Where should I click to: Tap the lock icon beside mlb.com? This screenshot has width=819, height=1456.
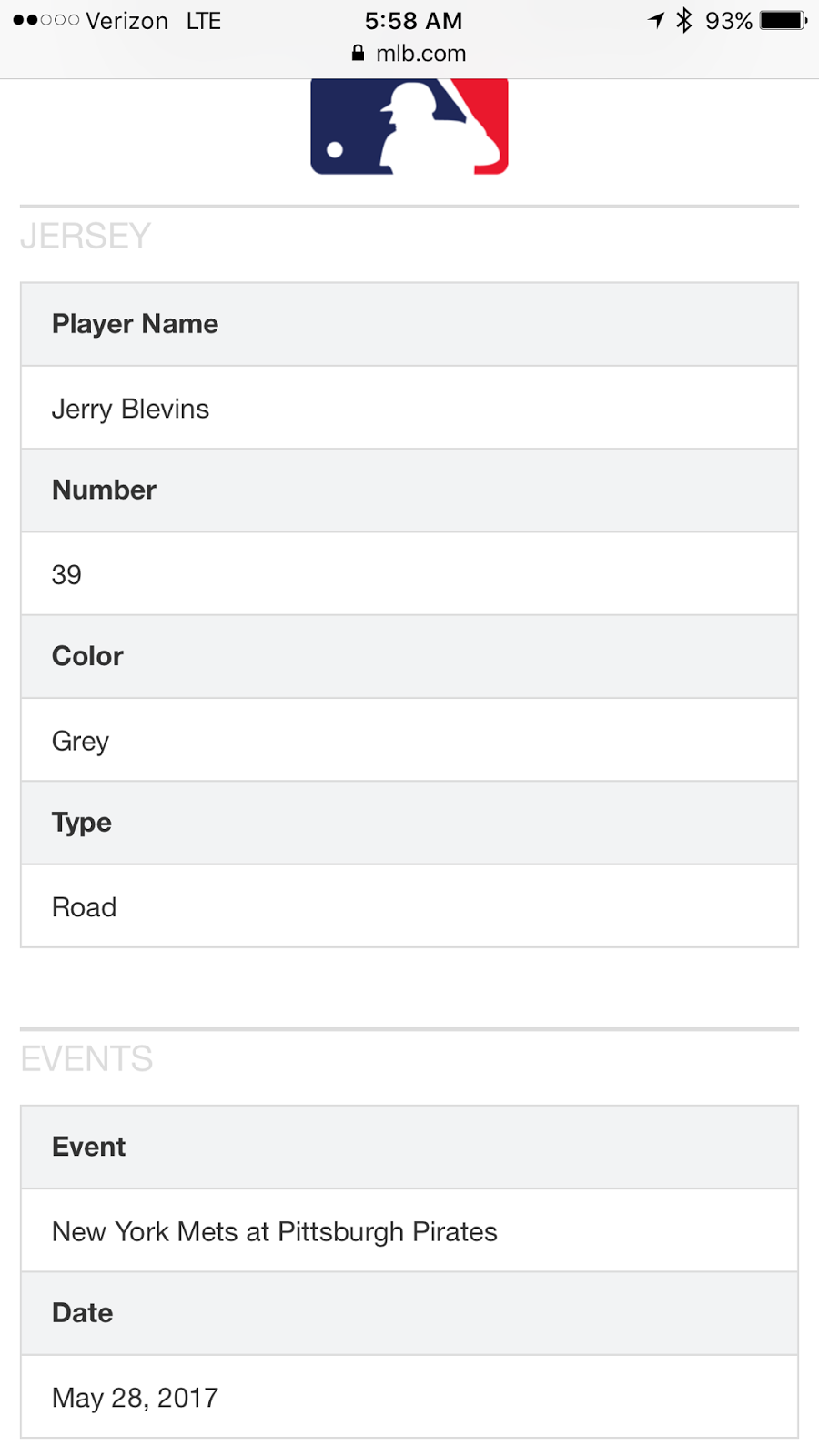[358, 53]
